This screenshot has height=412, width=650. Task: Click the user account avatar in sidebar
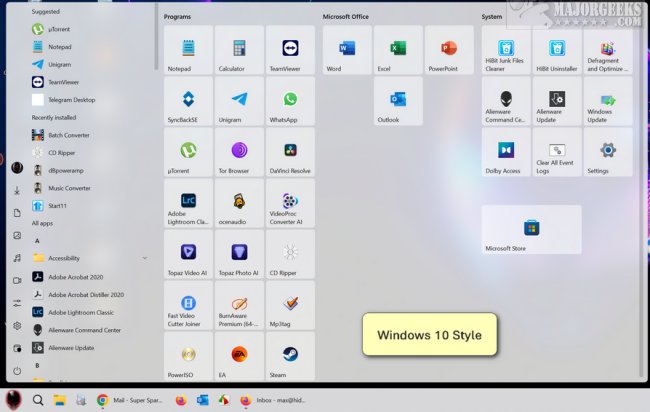coord(17,168)
